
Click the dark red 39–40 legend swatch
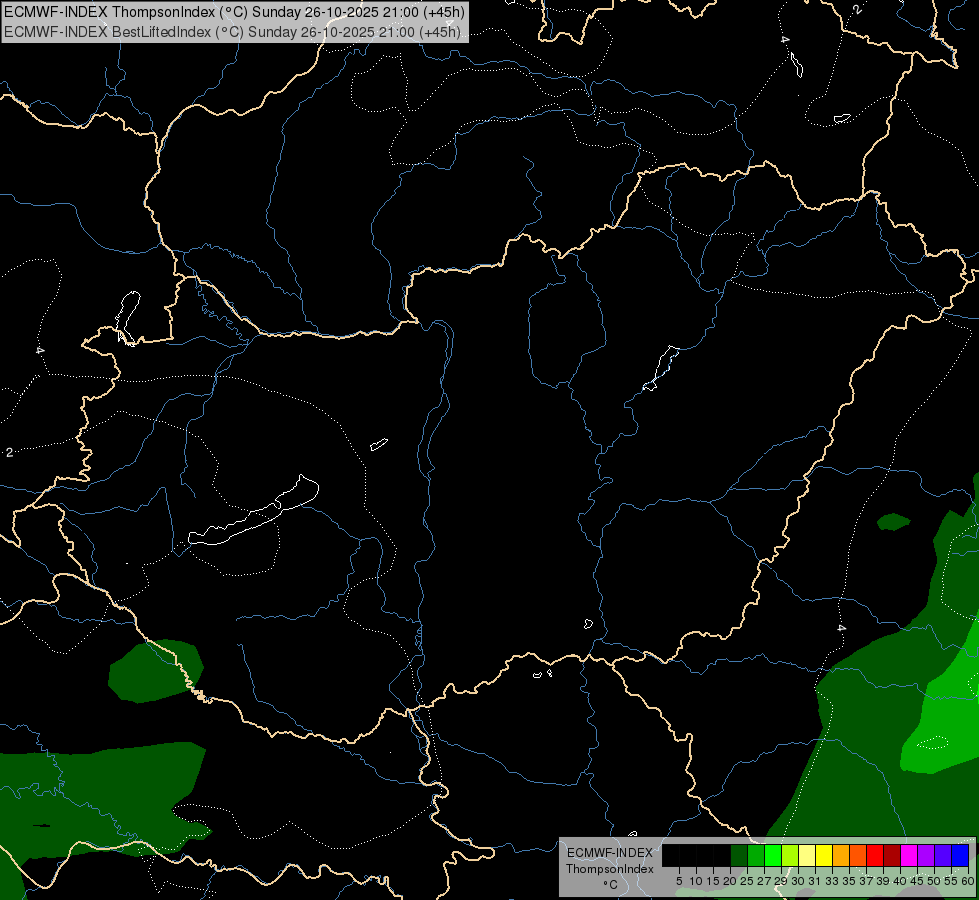892,855
